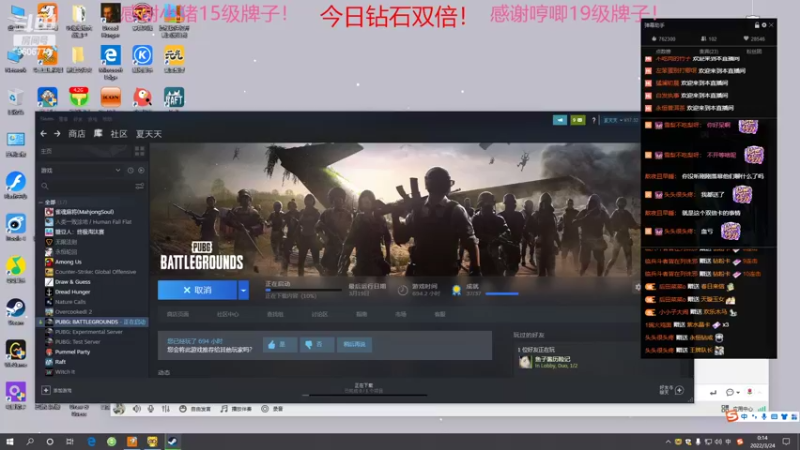Toggle microphone icon in streaming toolbar

click(x=151, y=409)
